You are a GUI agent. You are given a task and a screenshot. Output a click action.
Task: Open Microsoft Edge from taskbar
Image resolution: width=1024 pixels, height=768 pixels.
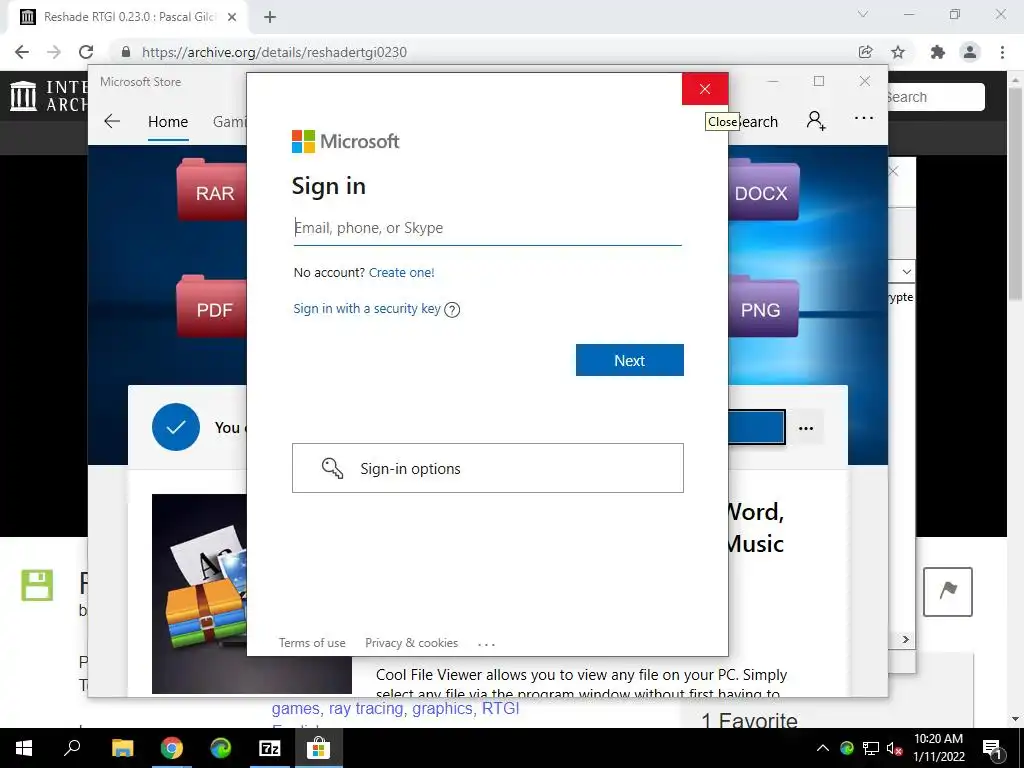tap(221, 748)
